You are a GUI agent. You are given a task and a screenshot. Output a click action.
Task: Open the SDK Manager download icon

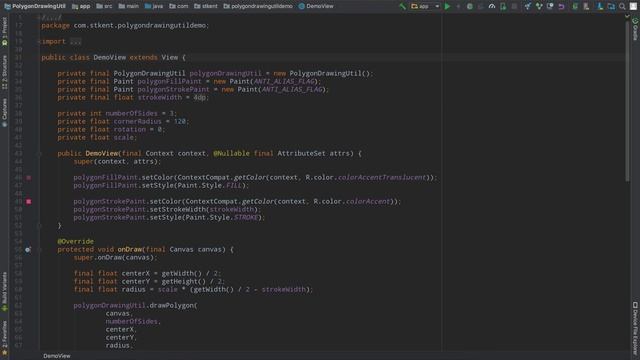click(x=600, y=7)
